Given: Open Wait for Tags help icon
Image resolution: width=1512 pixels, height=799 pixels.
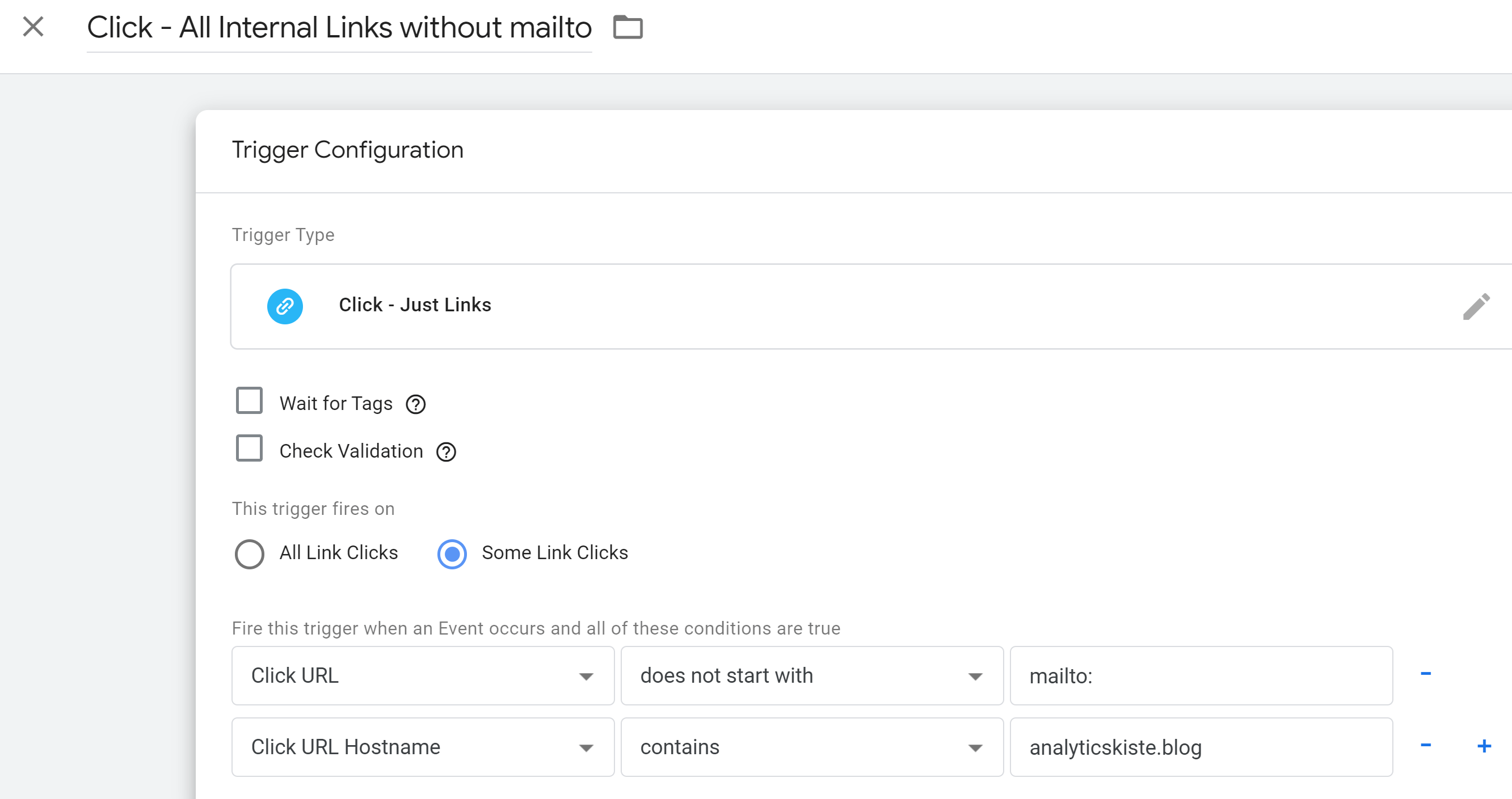Looking at the screenshot, I should pos(415,404).
